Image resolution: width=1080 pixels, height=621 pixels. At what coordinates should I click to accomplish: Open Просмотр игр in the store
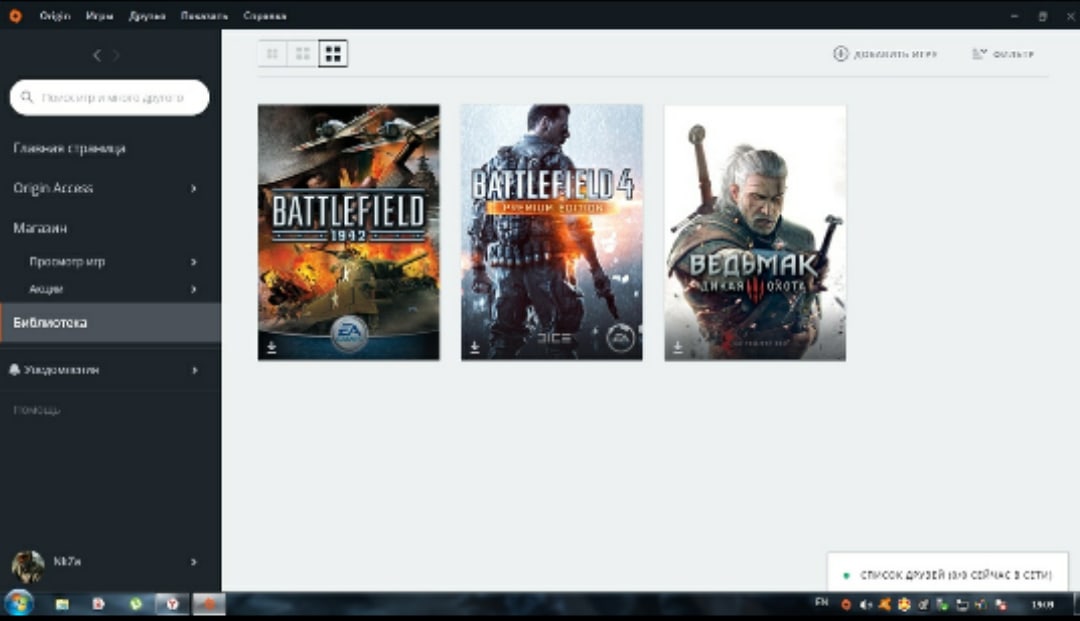(x=67, y=262)
